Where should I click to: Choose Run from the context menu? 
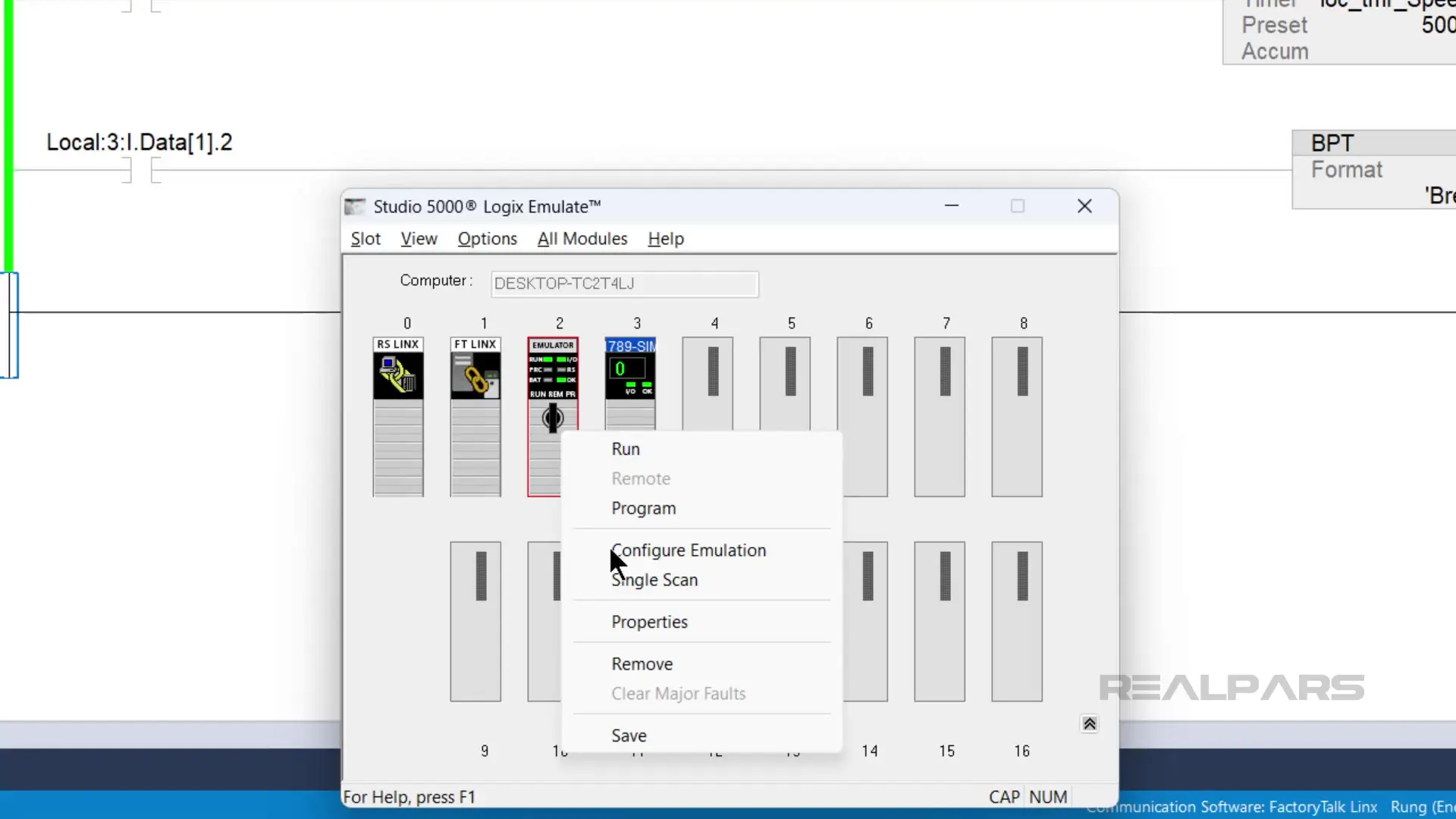[701, 449]
